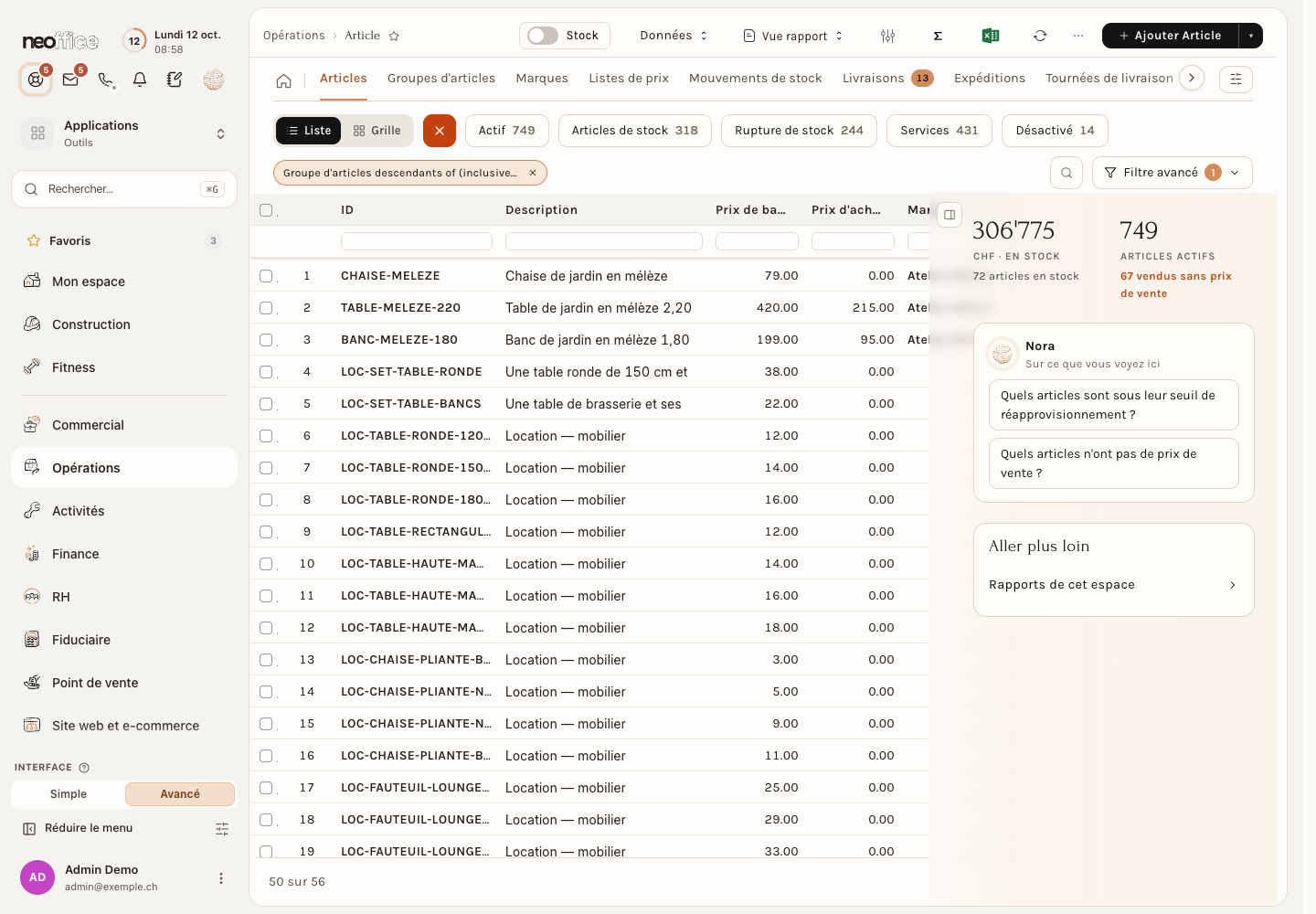Remove the Groupe d'articles filter chip

pos(533,173)
